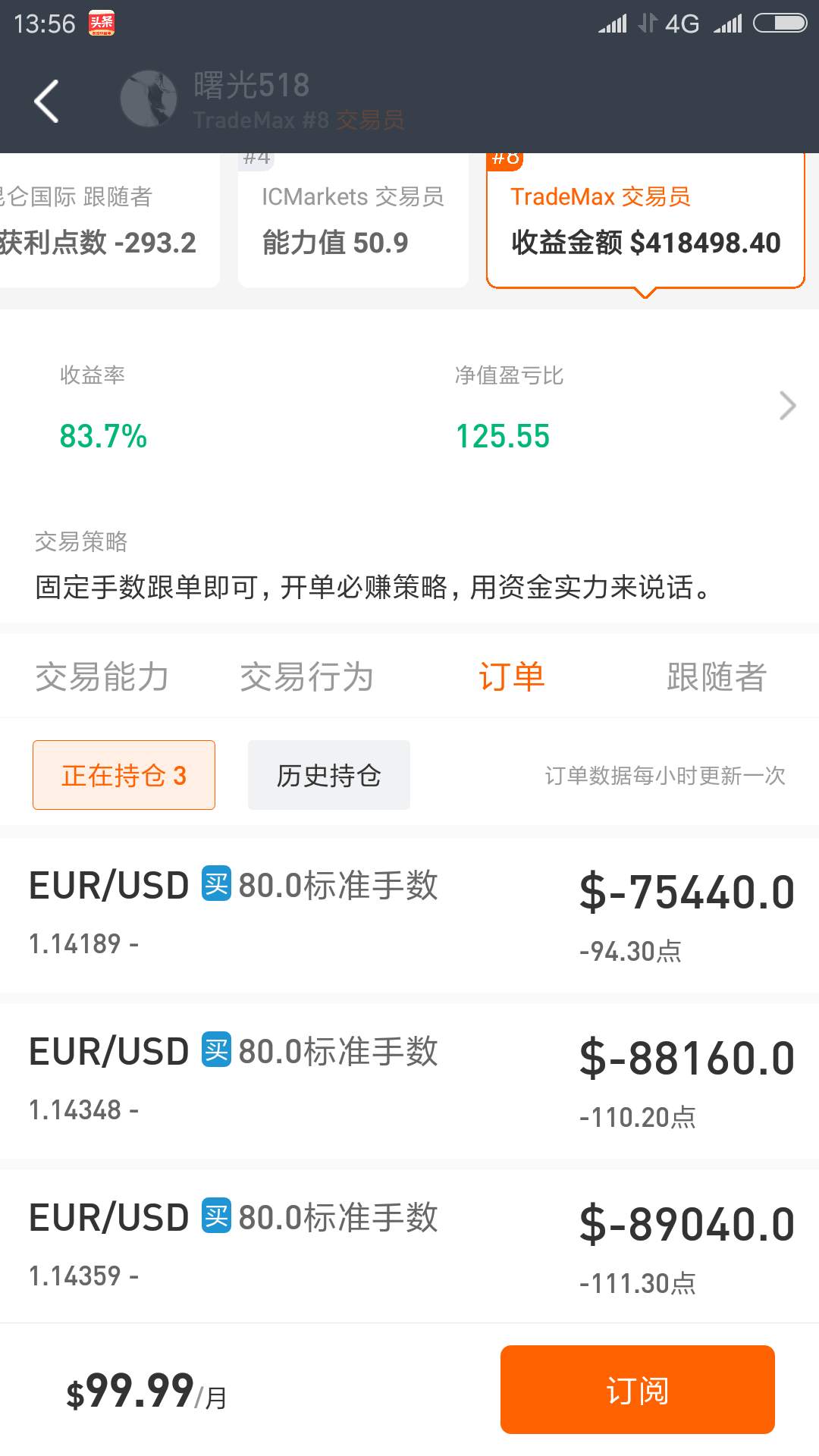819x1456 pixels.
Task: Tap the battery status icon
Action: 780,24
